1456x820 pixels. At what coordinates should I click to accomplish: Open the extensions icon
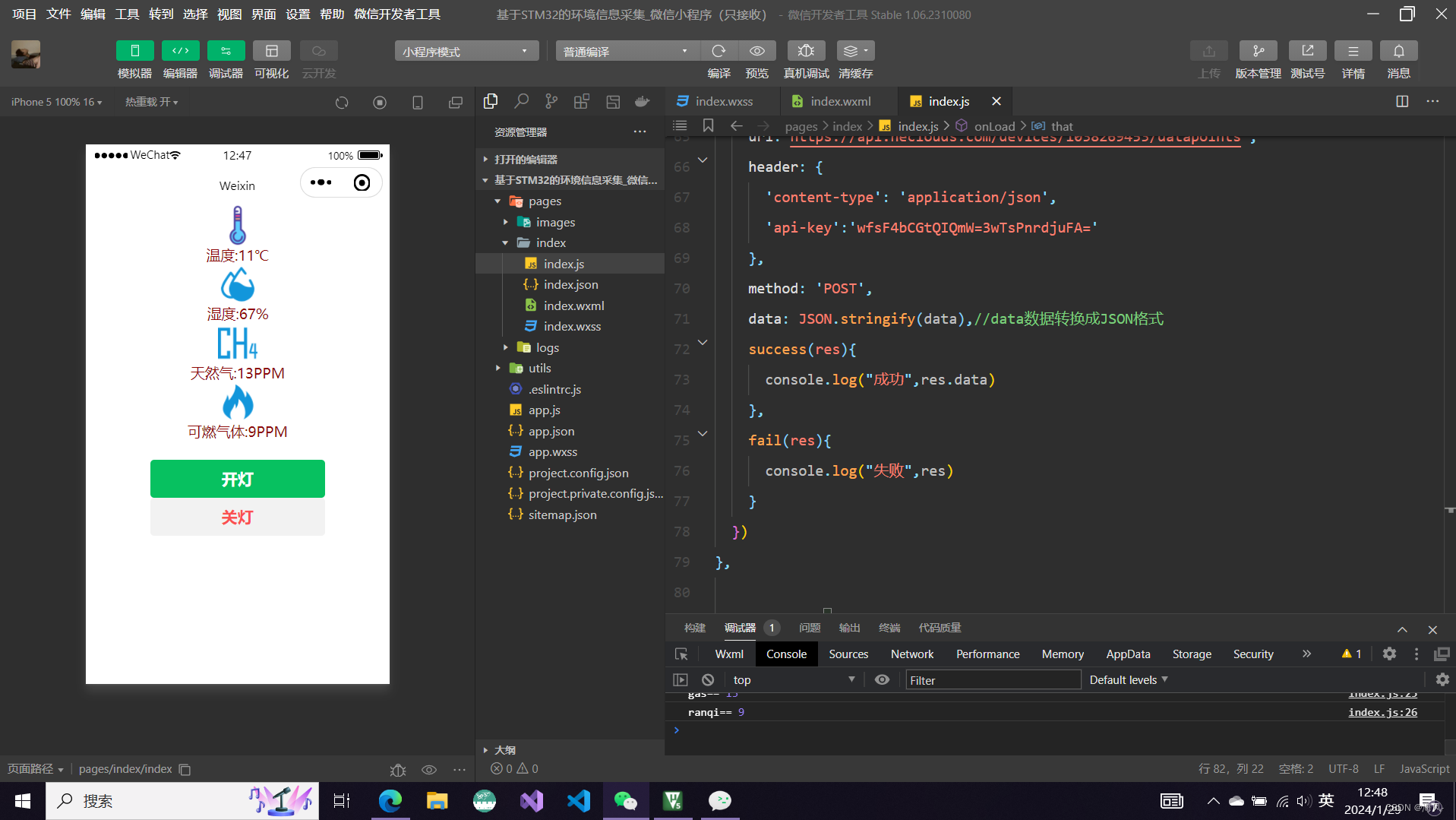tap(582, 101)
